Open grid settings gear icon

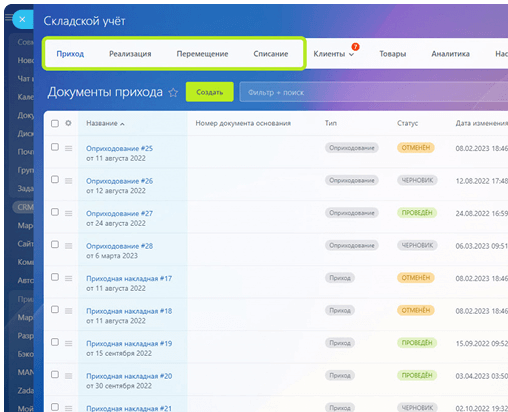pos(68,123)
